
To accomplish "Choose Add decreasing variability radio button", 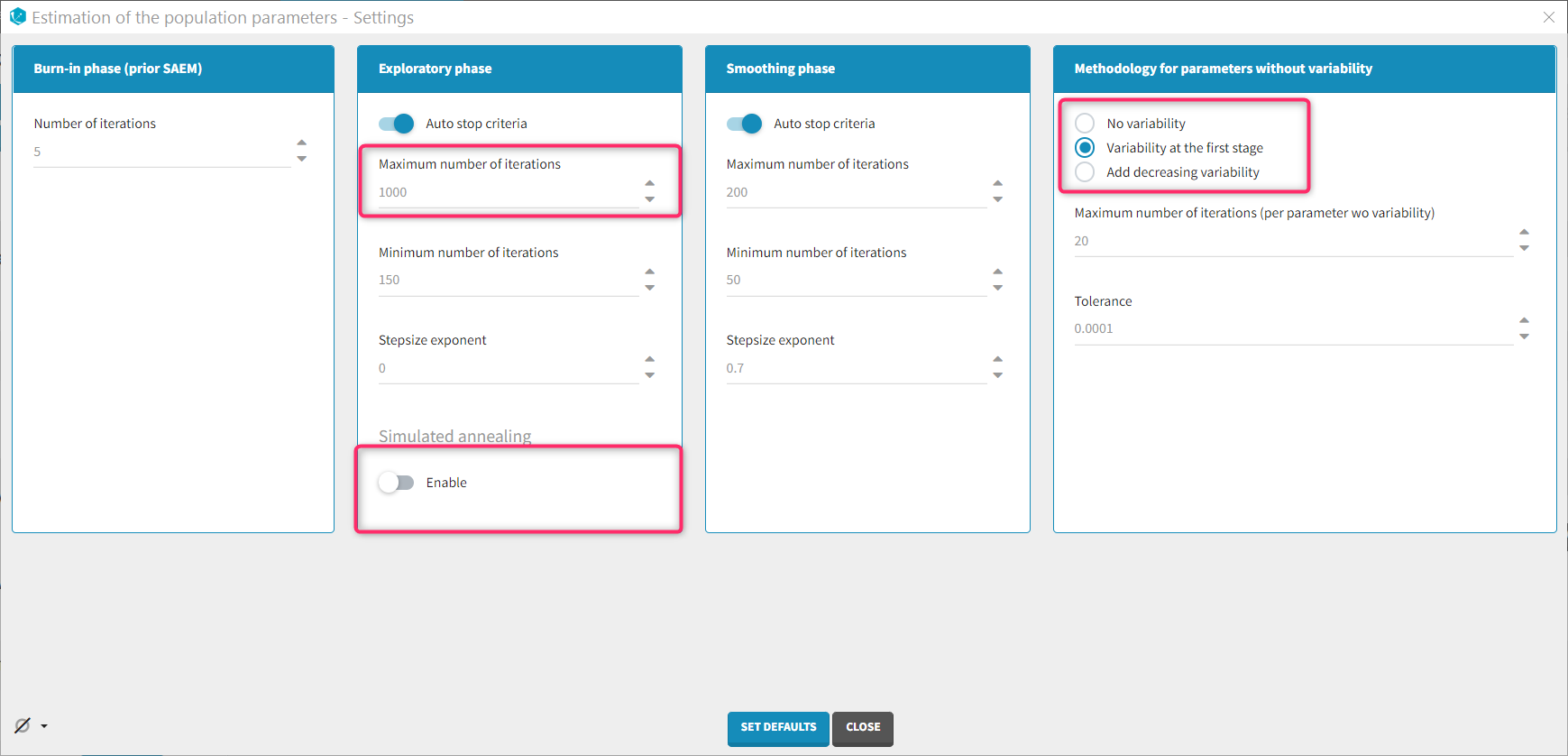I will [x=1085, y=172].
